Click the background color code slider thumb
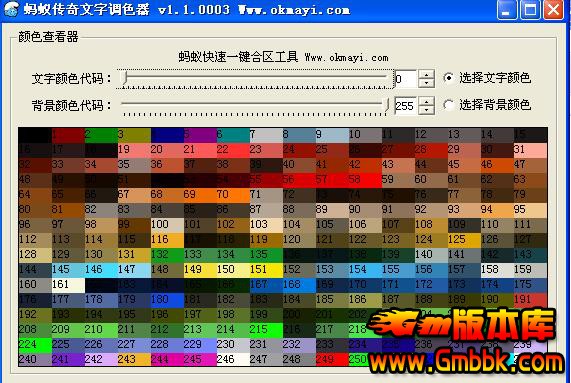The width and height of the screenshot is (571, 383). coord(387,105)
